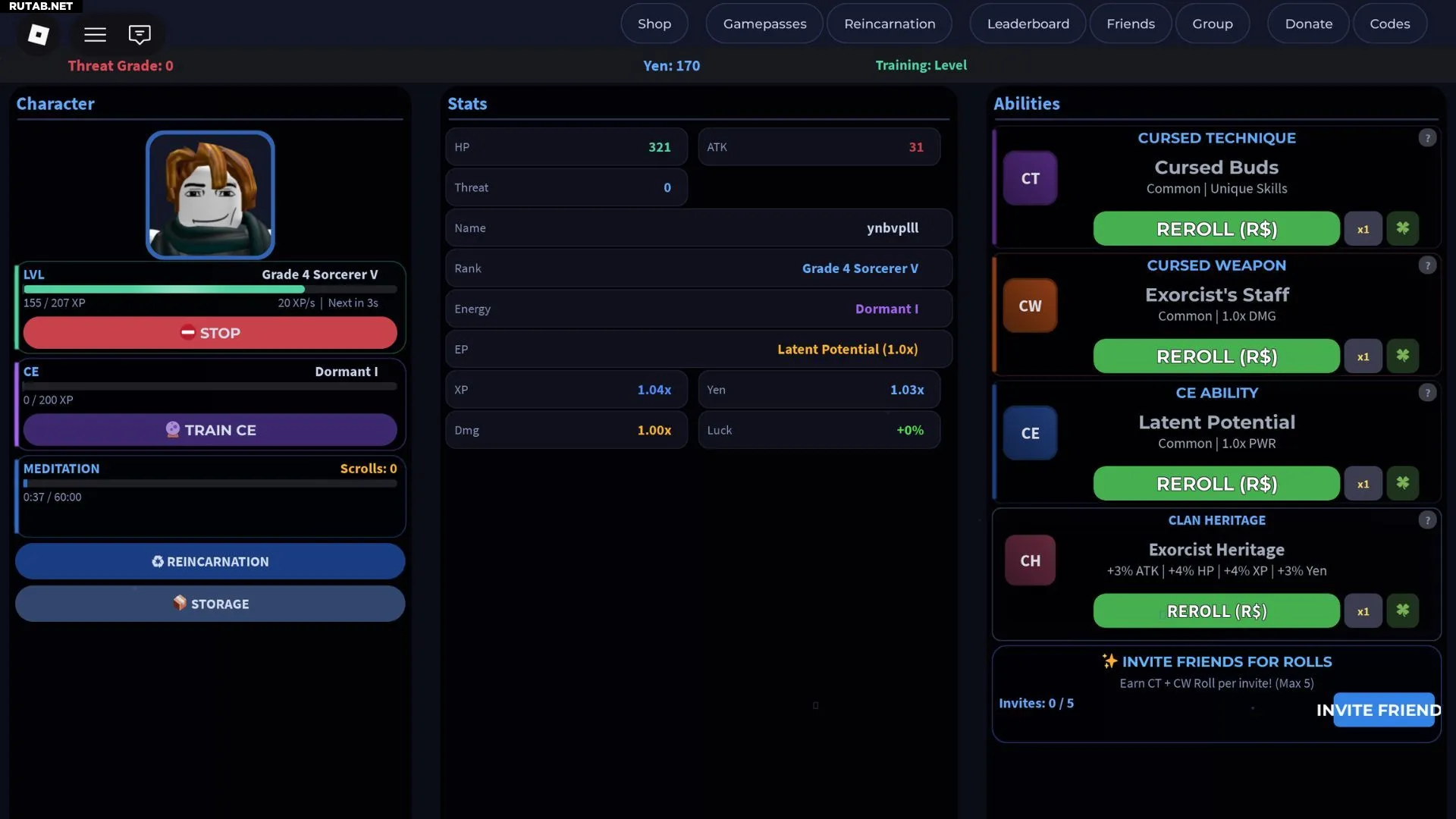
Task: Click the CH clan heritage icon
Action: [1030, 560]
